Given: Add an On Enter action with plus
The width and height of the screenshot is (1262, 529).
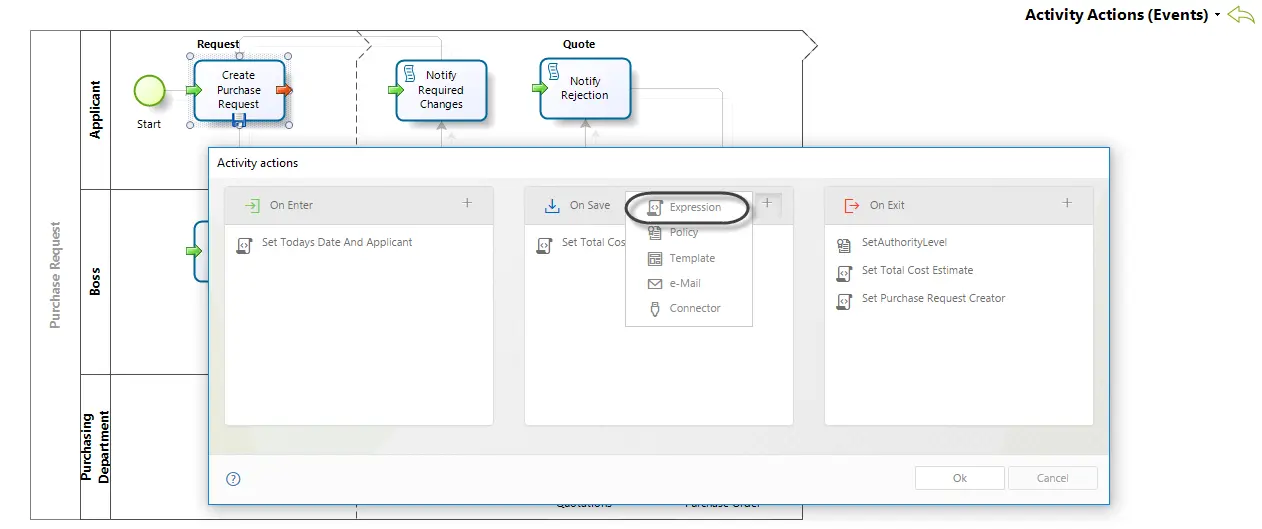Looking at the screenshot, I should click(x=467, y=203).
